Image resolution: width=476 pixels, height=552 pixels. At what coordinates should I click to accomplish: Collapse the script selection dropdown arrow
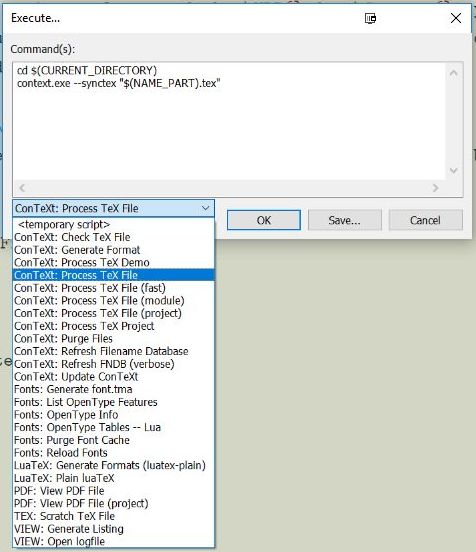click(x=206, y=208)
